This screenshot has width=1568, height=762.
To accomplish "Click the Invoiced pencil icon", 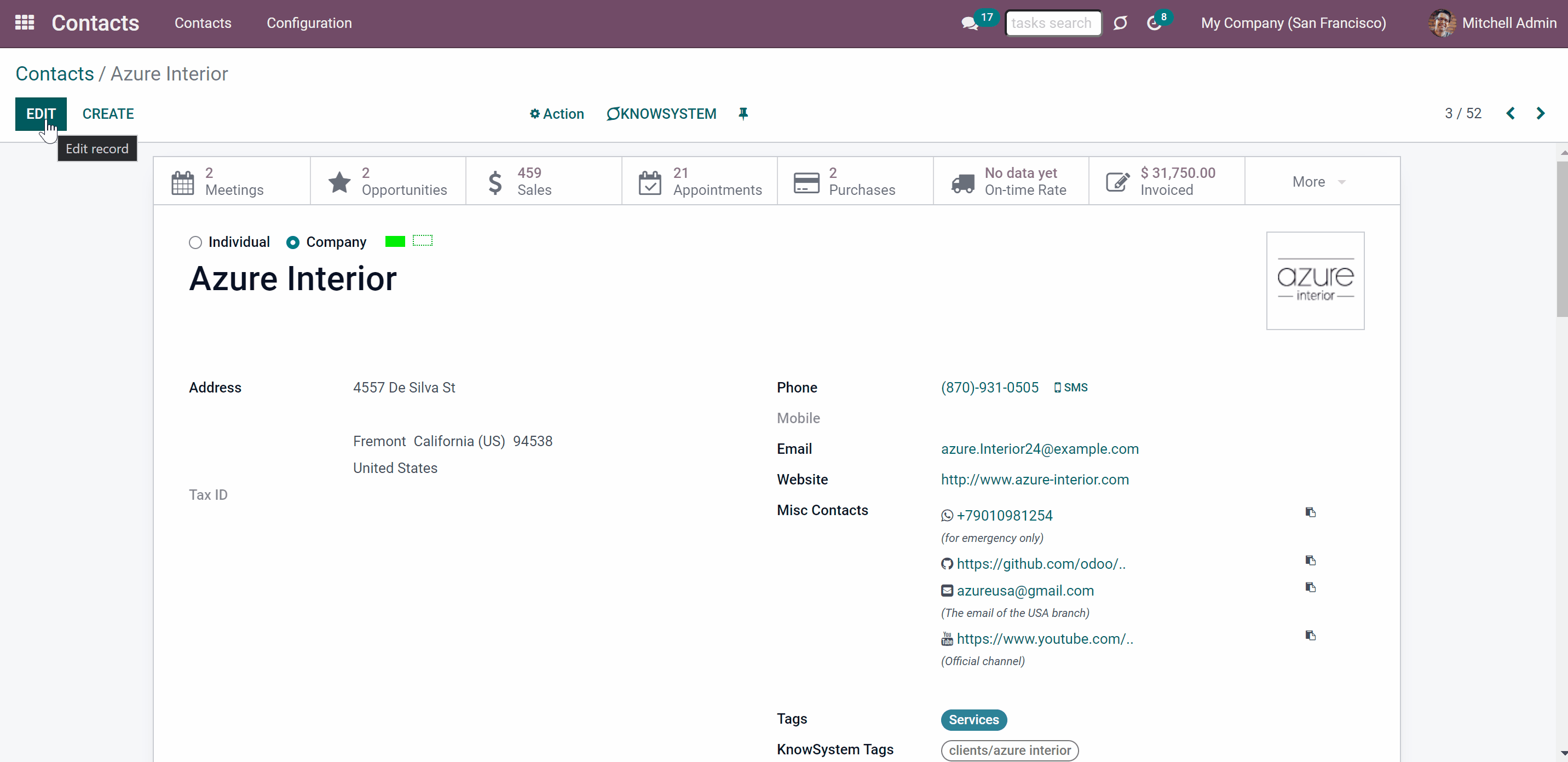I will tap(1117, 182).
